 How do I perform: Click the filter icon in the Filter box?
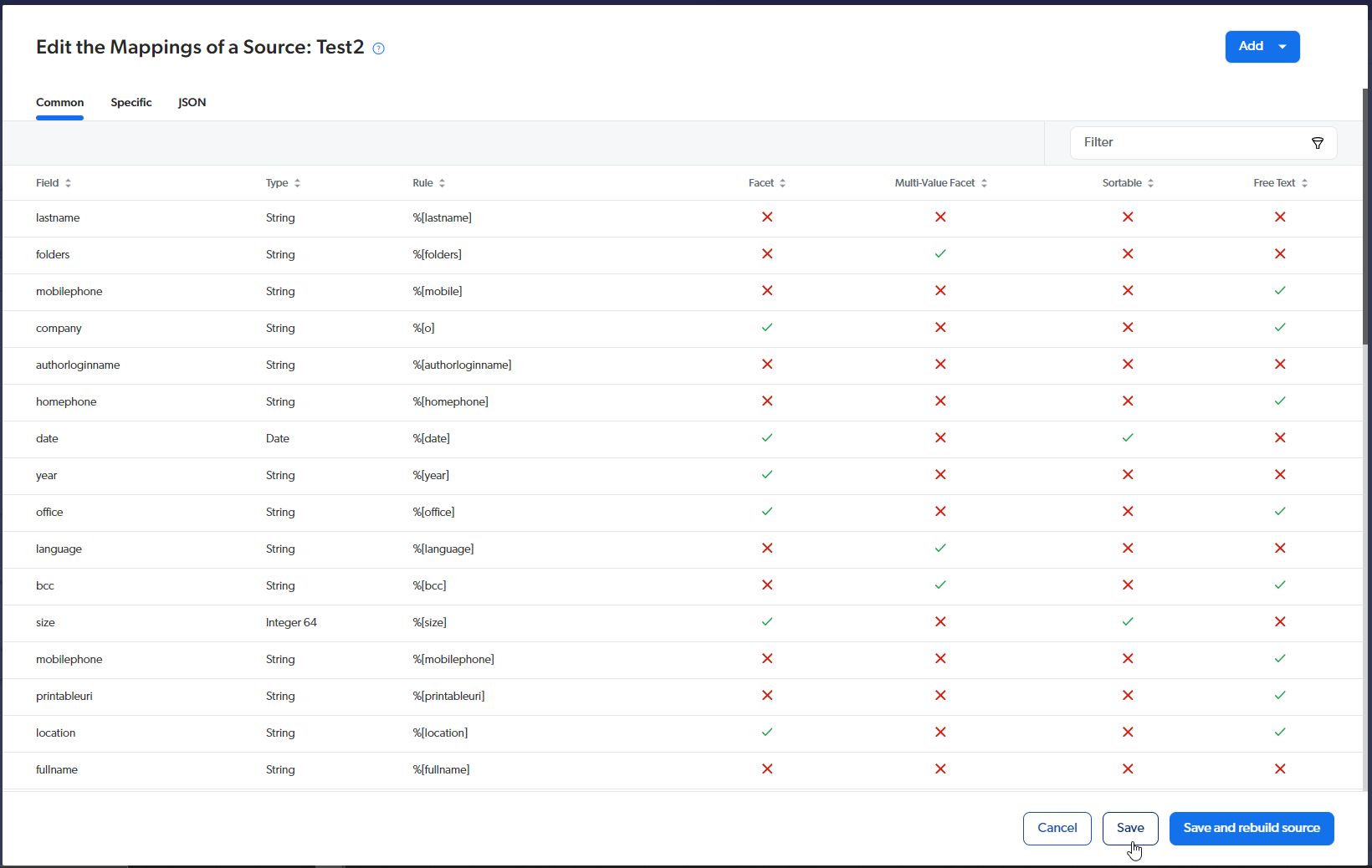coord(1318,143)
